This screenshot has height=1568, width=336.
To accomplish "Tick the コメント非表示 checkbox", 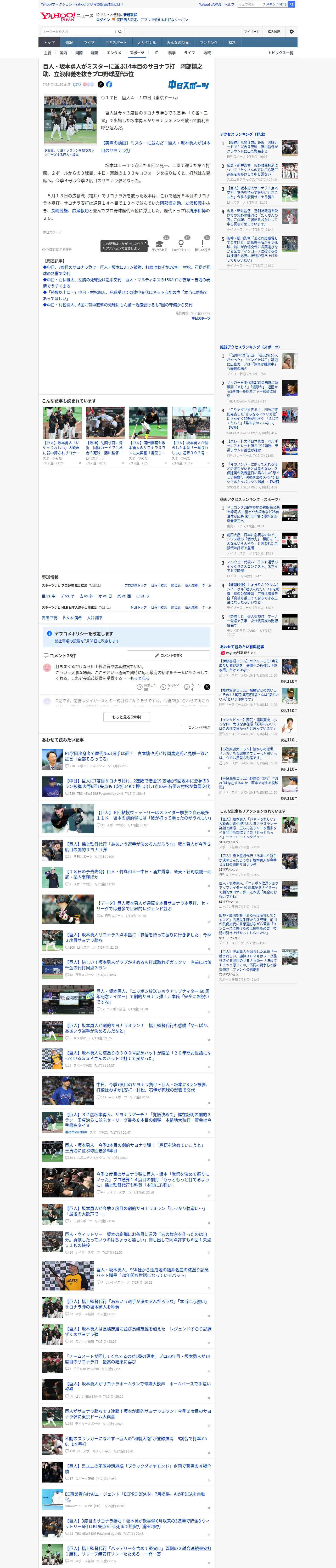I will point(183,727).
